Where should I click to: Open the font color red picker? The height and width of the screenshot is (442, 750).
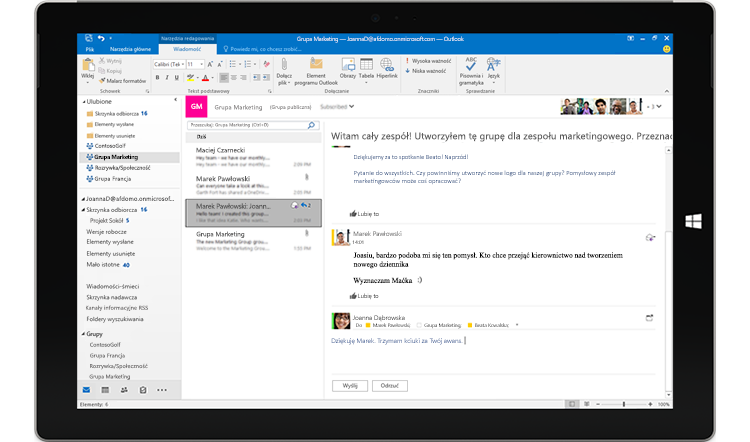click(212, 77)
